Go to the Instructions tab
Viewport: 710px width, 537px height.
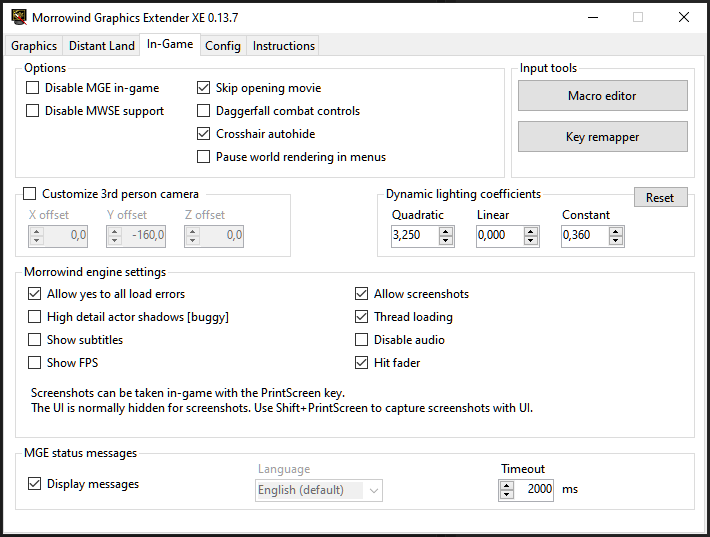(283, 46)
